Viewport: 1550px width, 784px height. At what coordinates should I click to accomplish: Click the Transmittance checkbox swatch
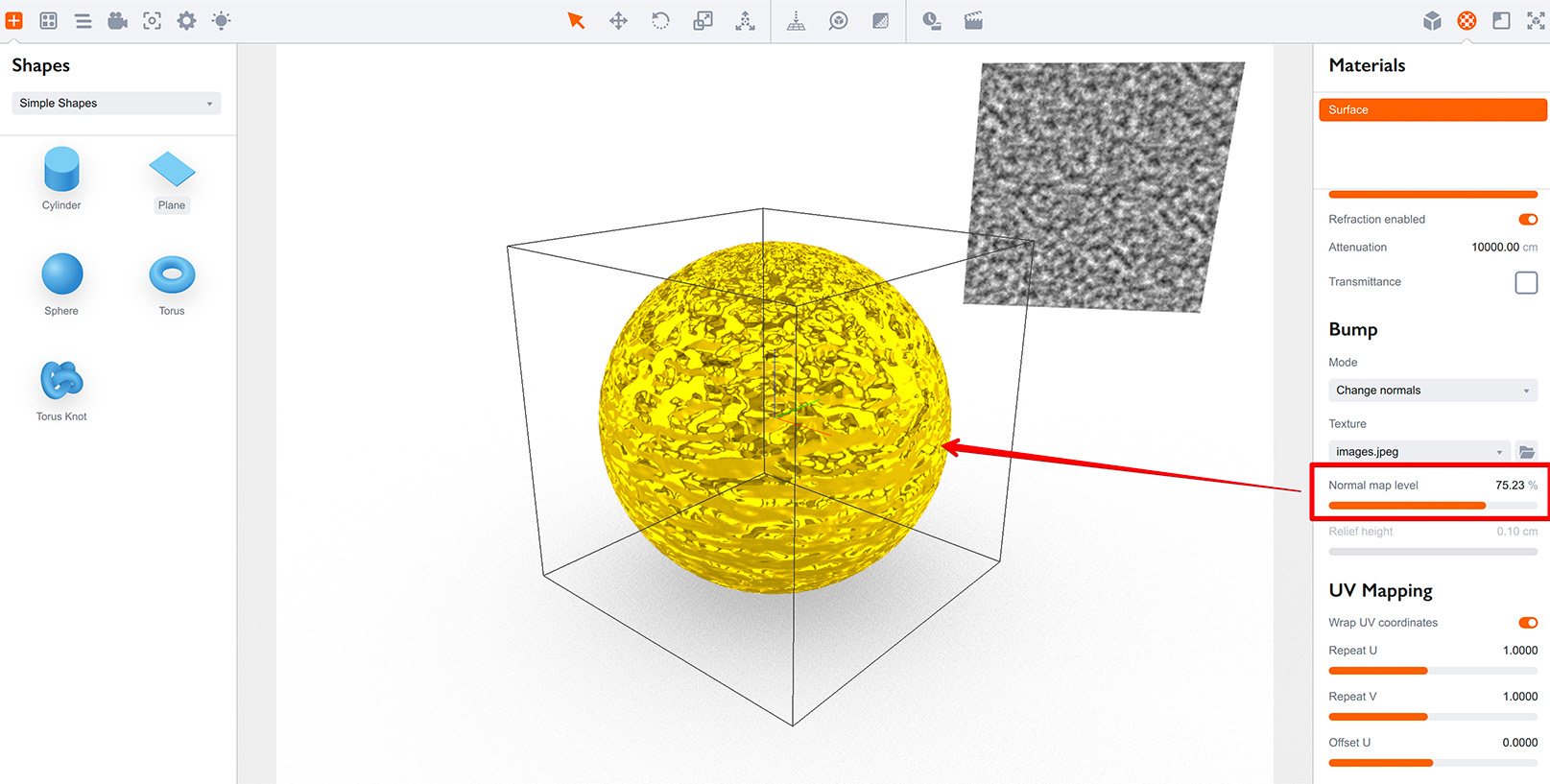click(1526, 282)
